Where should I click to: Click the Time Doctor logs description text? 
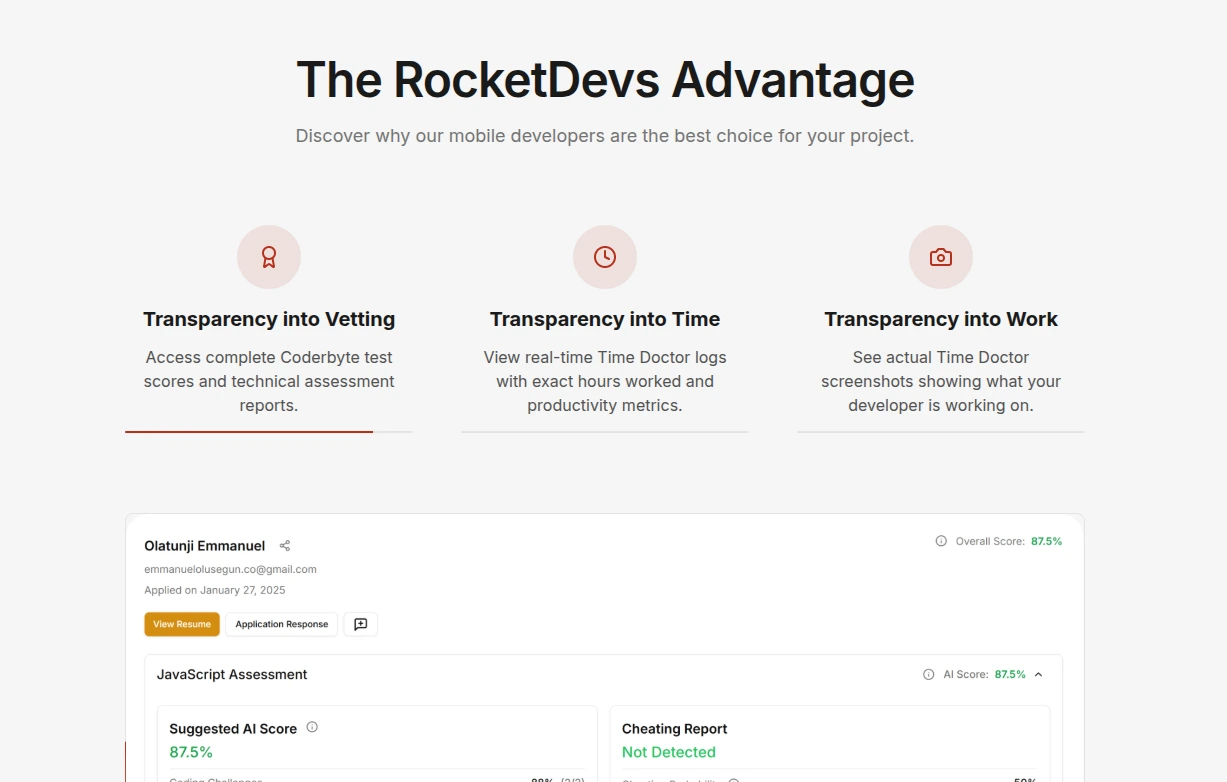click(x=605, y=381)
